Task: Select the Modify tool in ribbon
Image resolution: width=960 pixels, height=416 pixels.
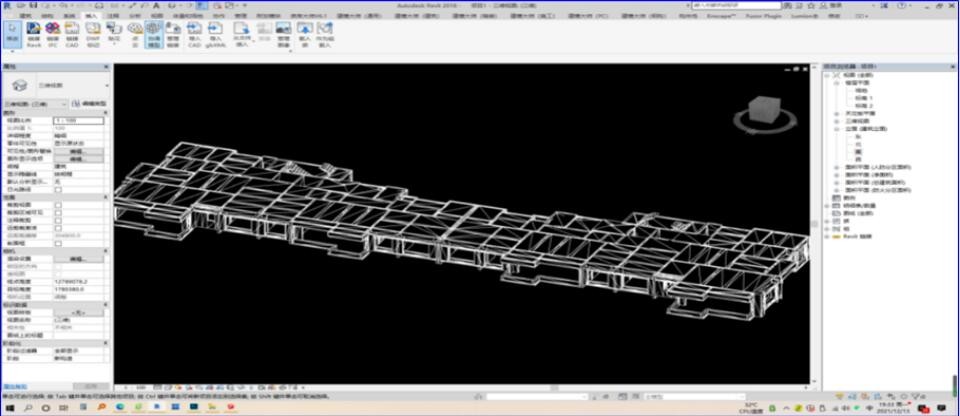Action: [11, 34]
